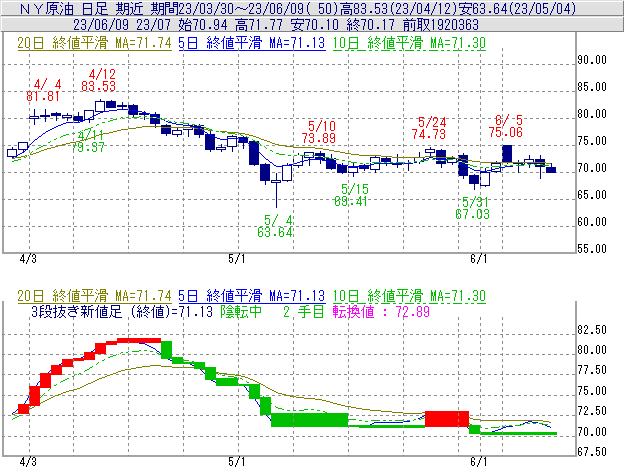Click the lower chart 5日 終値平滑 MA=71.13 legend
This screenshot has height=475, width=624.
[252, 296]
